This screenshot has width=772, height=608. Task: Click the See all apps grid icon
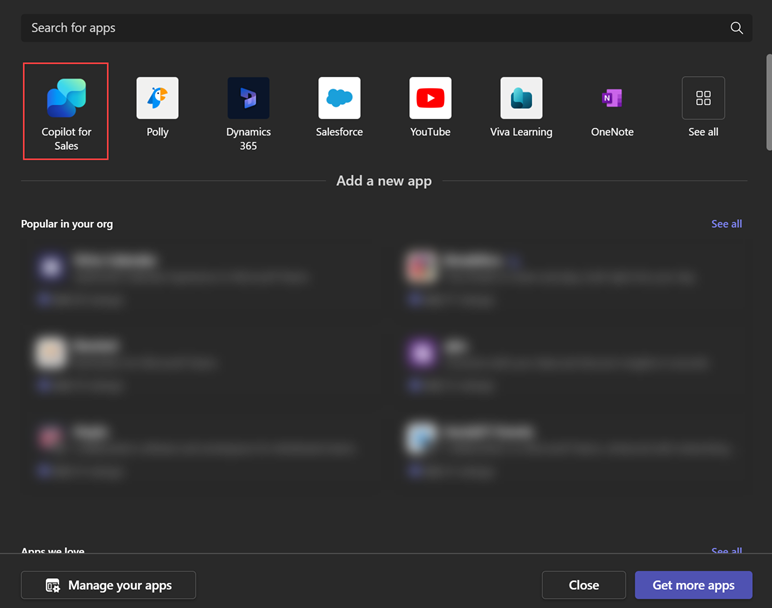pos(703,98)
